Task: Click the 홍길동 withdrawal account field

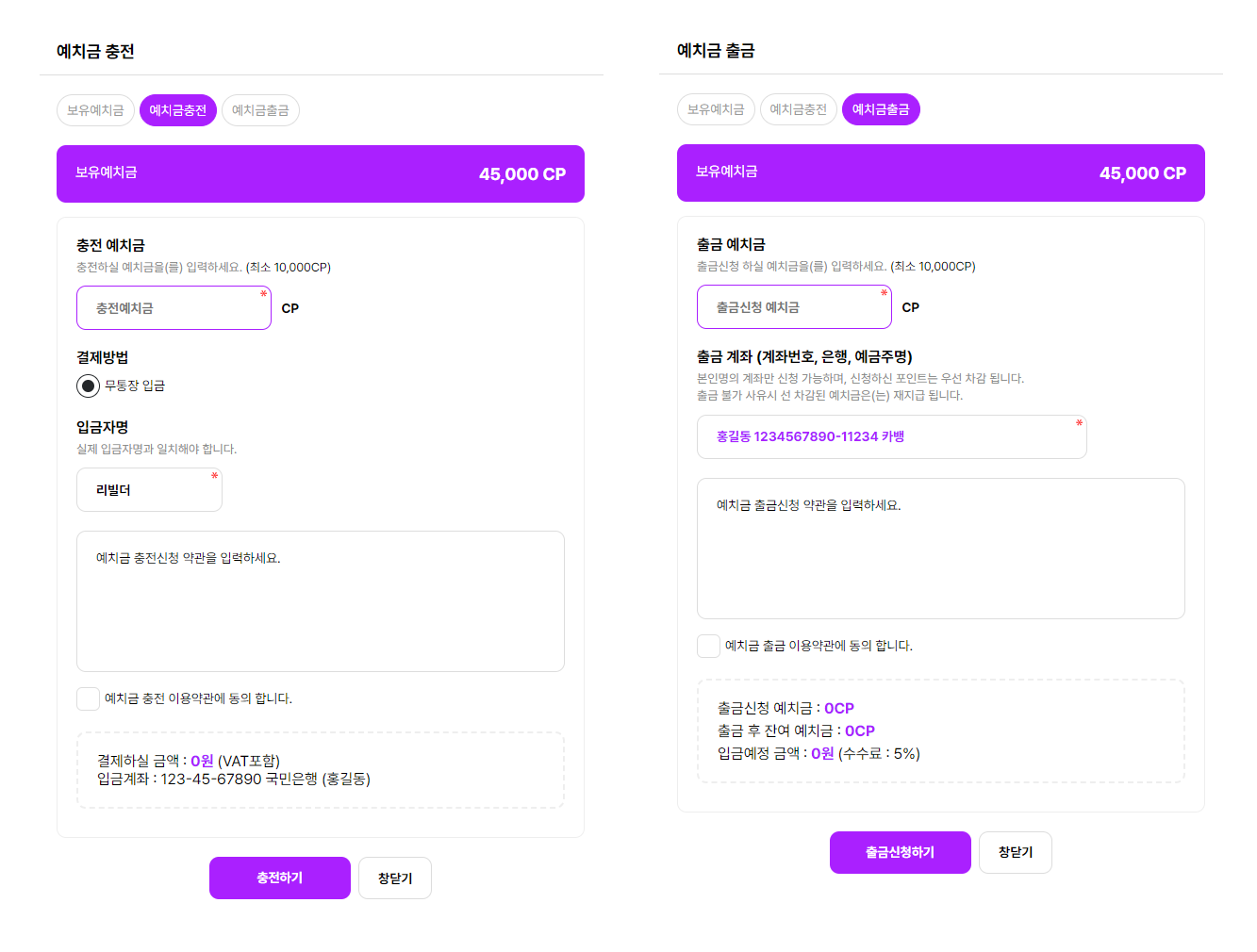Action: point(892,436)
